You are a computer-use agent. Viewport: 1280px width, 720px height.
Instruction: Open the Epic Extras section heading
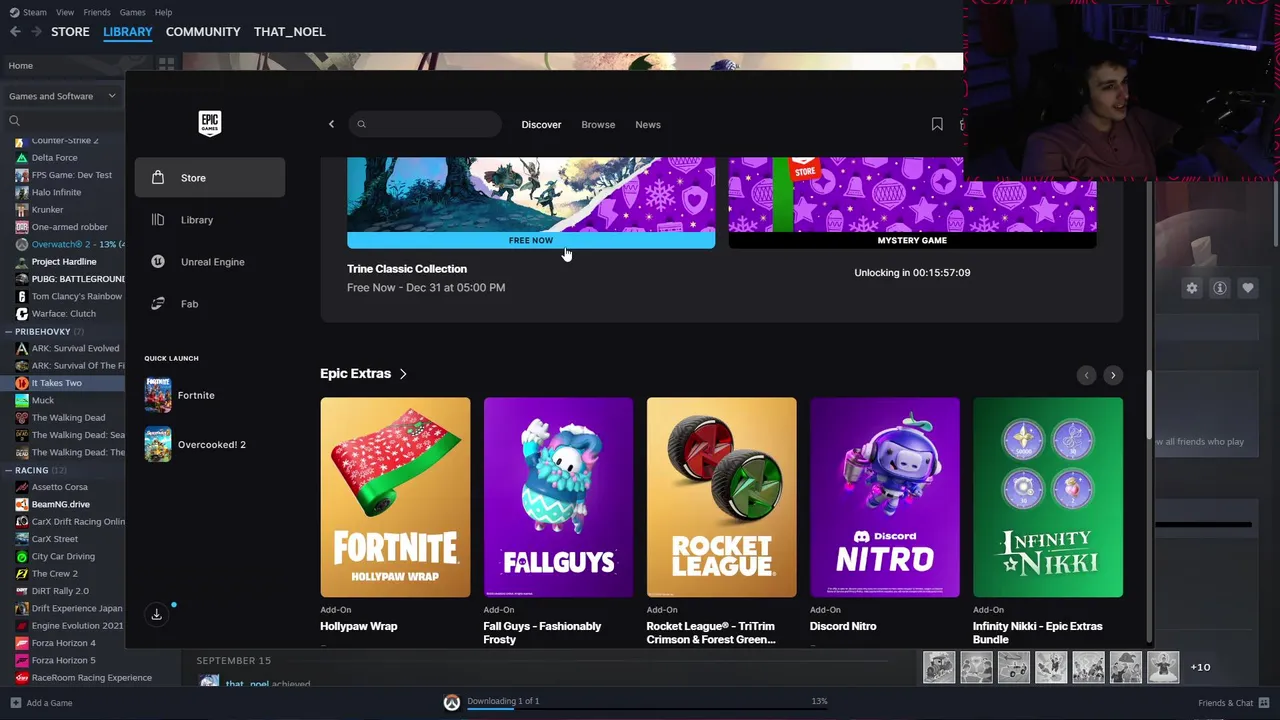(364, 373)
